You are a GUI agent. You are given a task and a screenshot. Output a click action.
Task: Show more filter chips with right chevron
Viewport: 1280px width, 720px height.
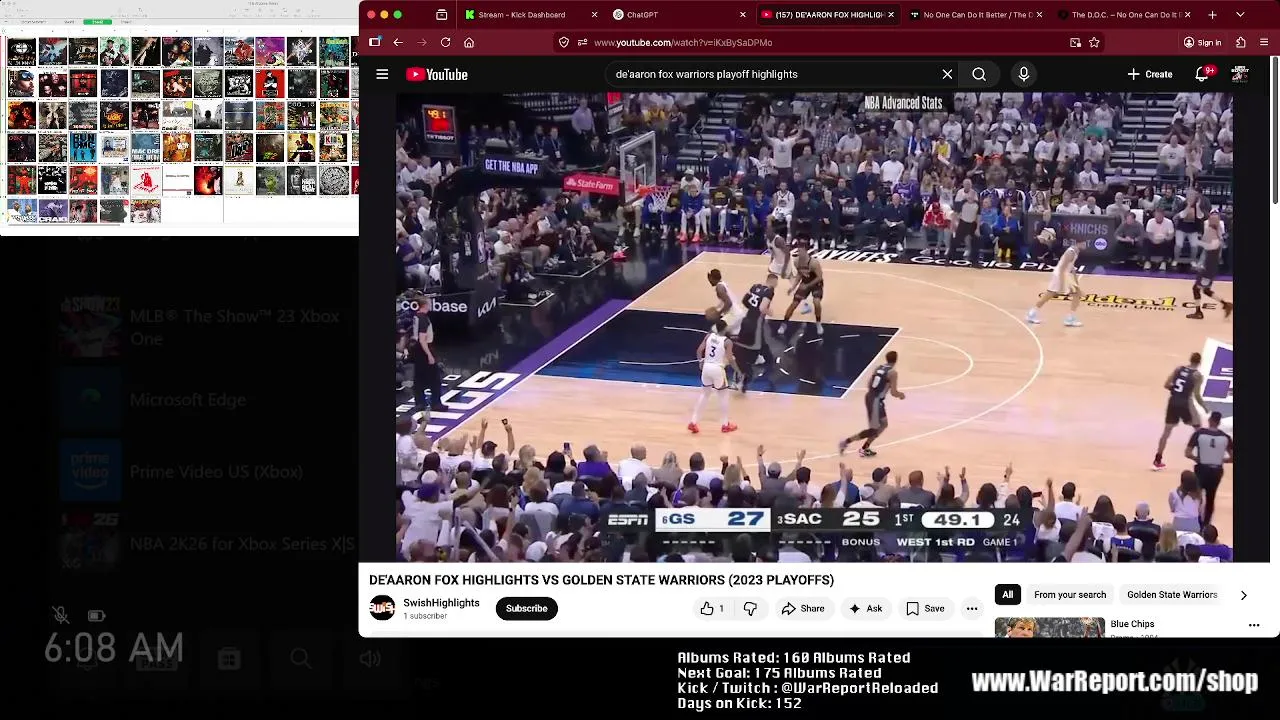tap(1243, 595)
